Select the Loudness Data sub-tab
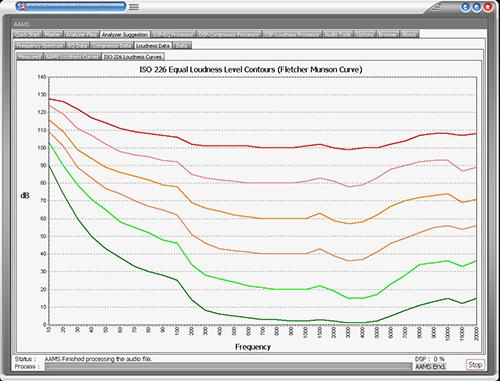The width and height of the screenshot is (500, 381). point(153,46)
